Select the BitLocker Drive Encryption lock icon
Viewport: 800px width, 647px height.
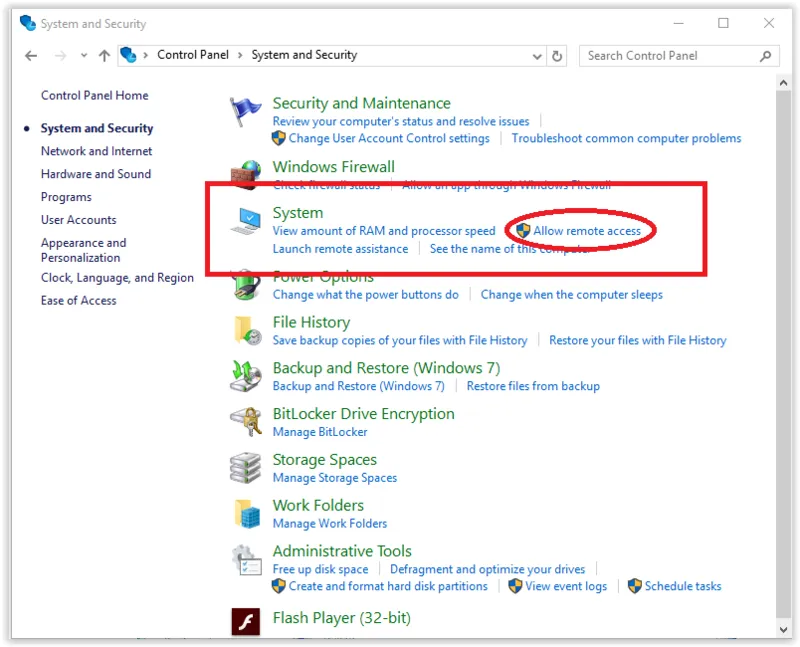pyautogui.click(x=245, y=422)
